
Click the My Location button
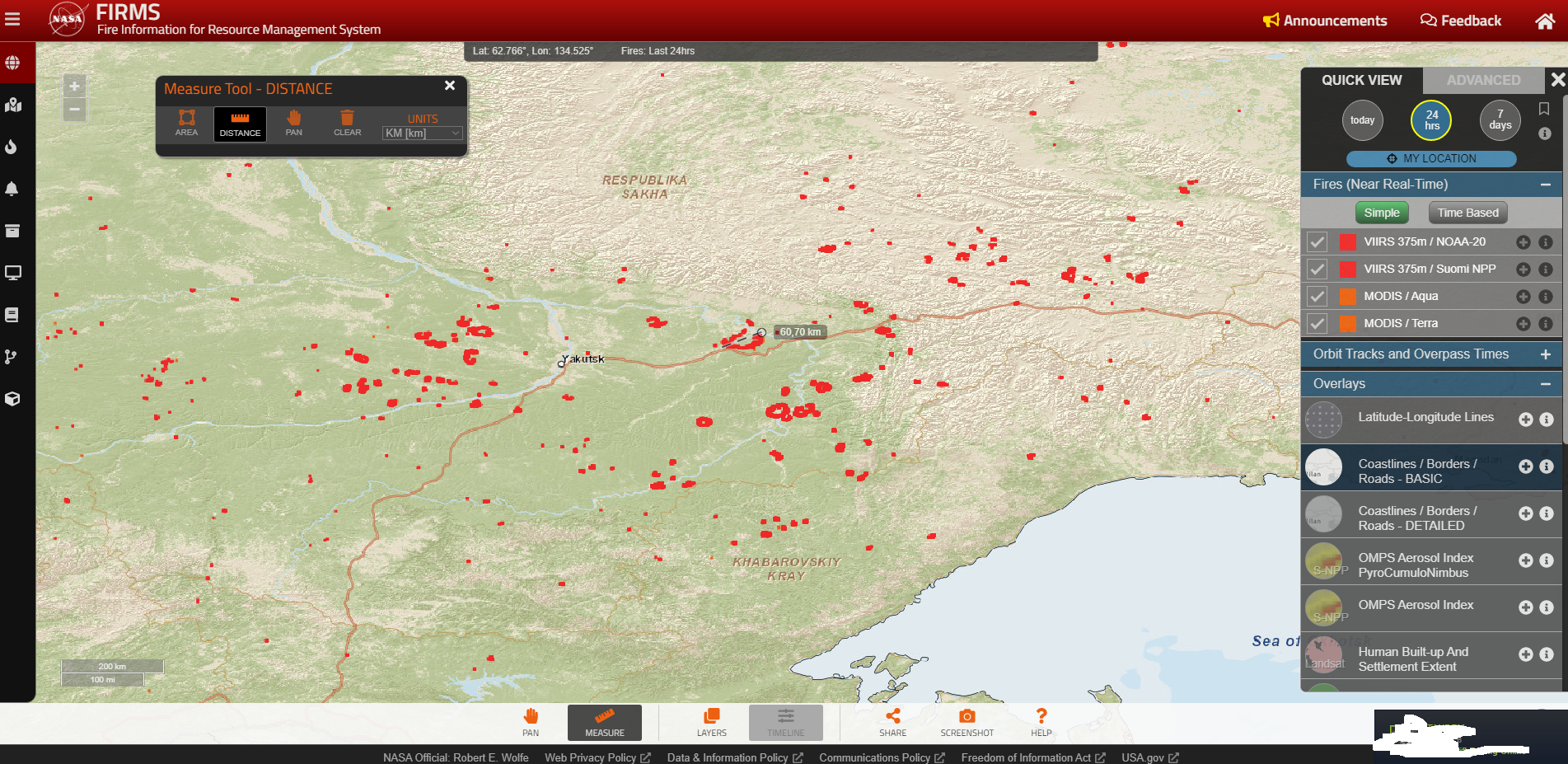(1431, 158)
